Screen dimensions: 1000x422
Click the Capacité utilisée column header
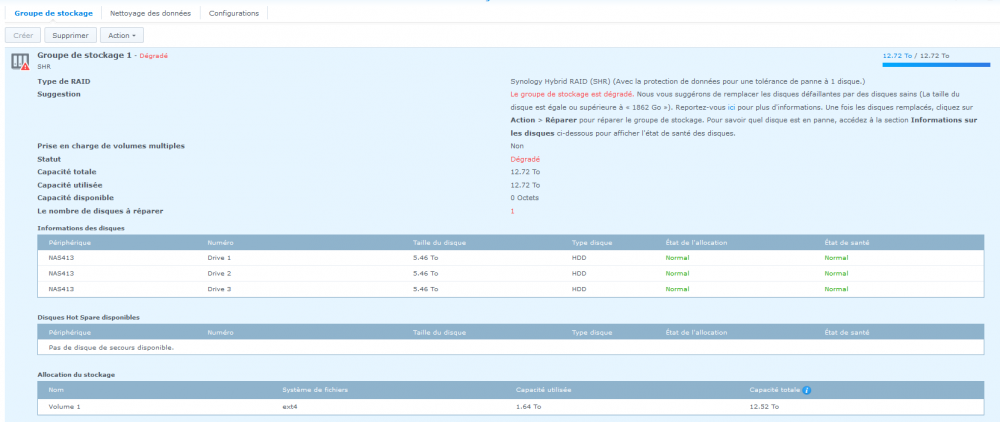point(543,390)
